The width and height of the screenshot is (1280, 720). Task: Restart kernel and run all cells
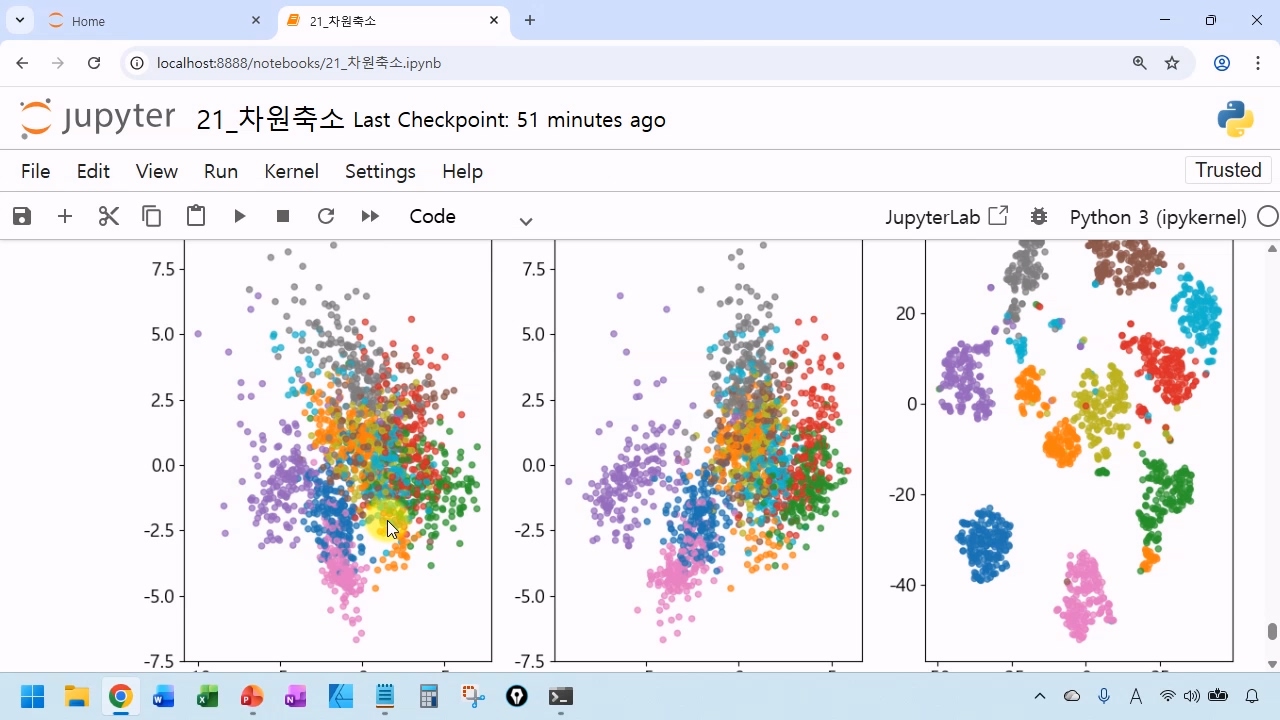point(370,216)
